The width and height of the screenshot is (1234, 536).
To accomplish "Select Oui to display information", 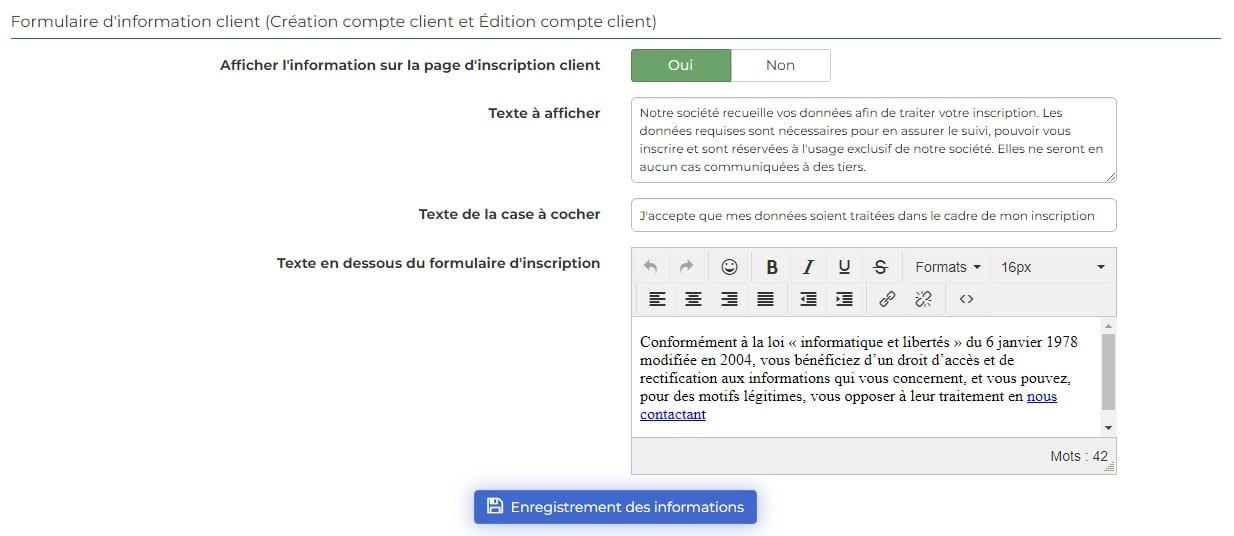I will pyautogui.click(x=680, y=65).
